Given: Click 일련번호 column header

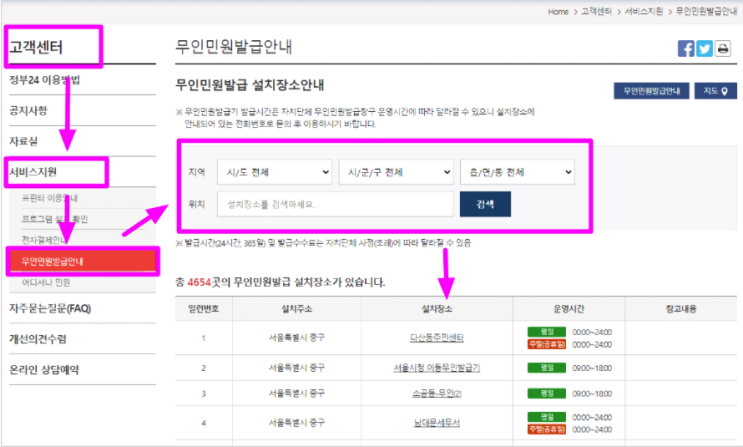Looking at the screenshot, I should 203,309.
